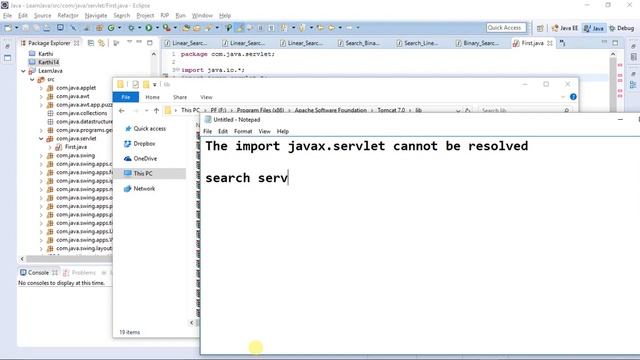Open the Home ribbon tab in File Explorer

[152, 97]
